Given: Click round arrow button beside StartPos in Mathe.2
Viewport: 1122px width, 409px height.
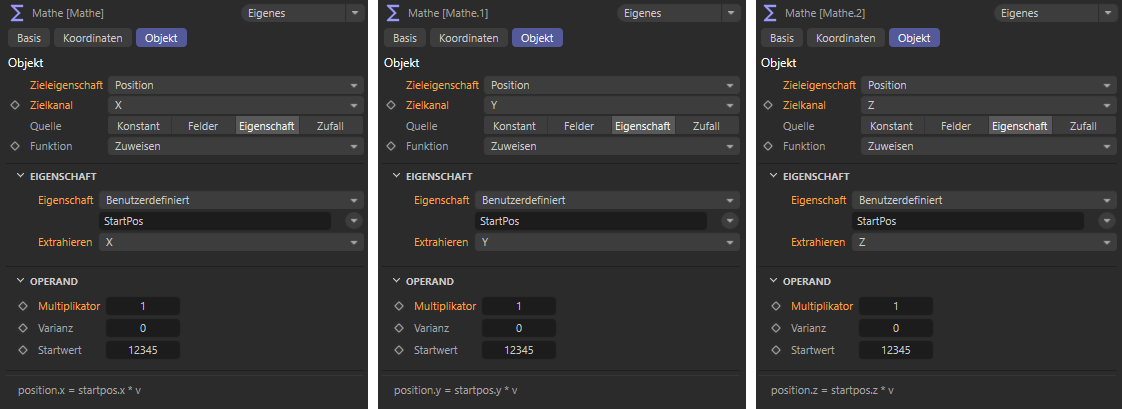Looking at the screenshot, I should tap(1106, 221).
